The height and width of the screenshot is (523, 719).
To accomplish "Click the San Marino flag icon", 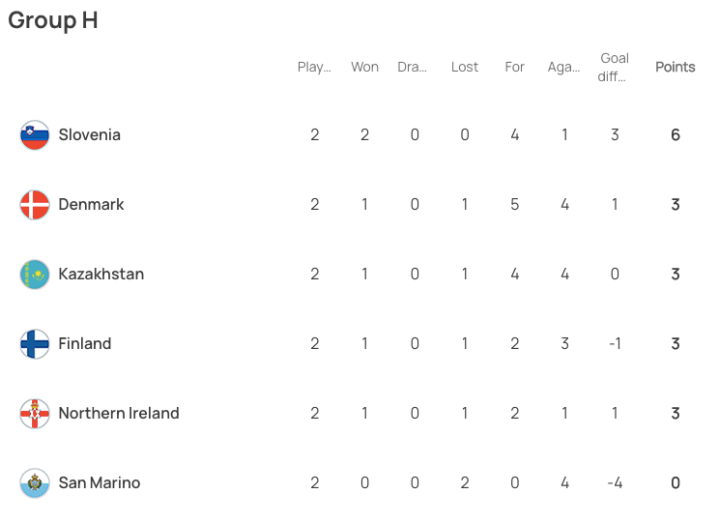I will tap(35, 483).
